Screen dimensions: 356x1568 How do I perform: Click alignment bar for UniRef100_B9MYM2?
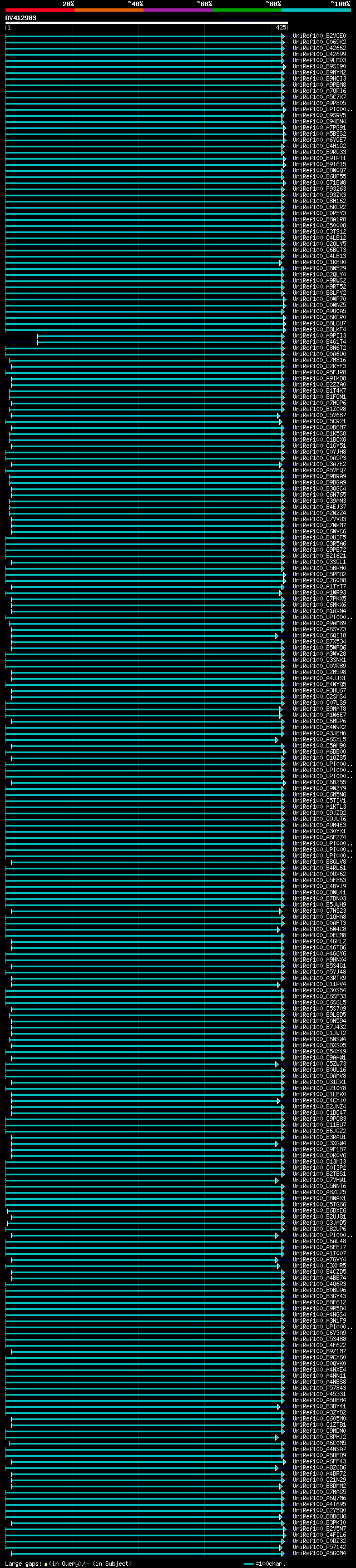coord(145,72)
